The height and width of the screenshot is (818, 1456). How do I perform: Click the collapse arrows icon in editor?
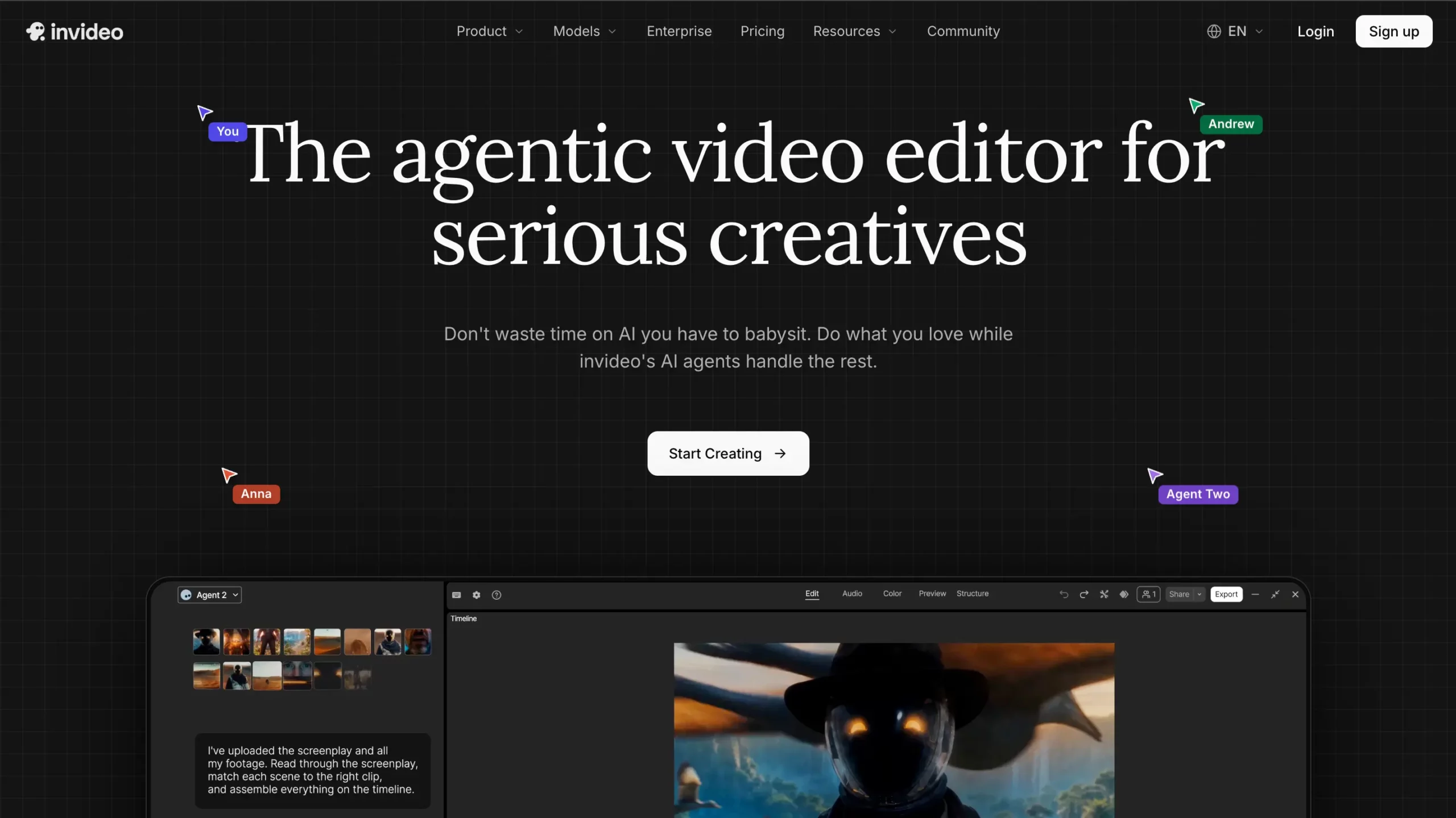[x=1275, y=594]
